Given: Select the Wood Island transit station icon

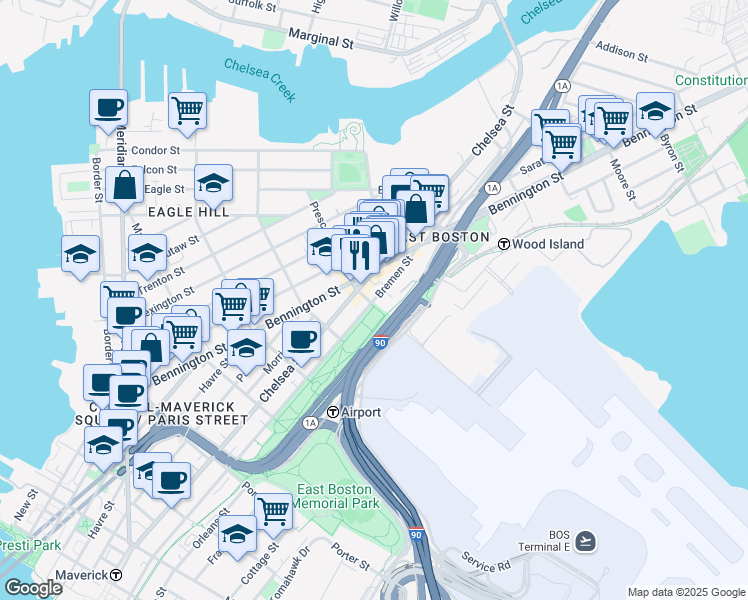Looking at the screenshot, I should (x=504, y=244).
